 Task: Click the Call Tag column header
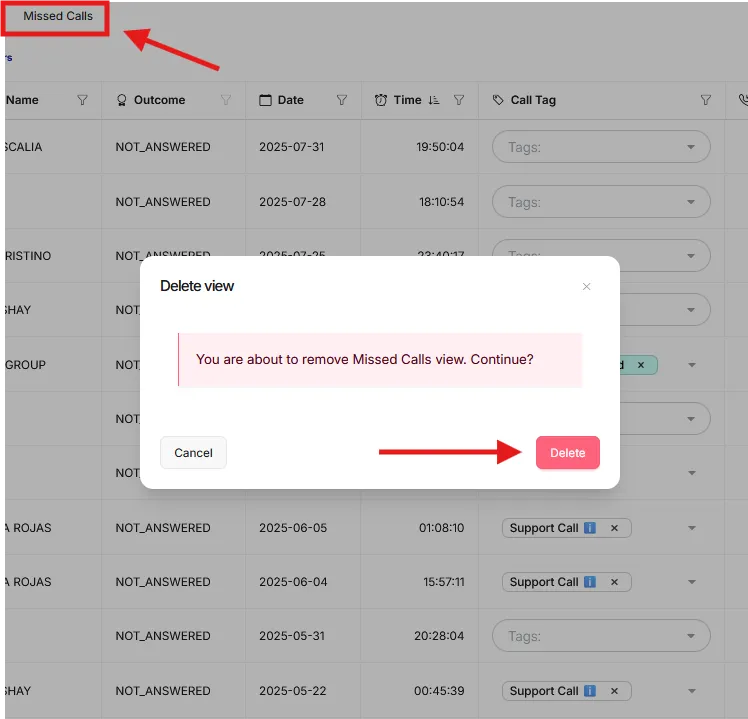[533, 100]
